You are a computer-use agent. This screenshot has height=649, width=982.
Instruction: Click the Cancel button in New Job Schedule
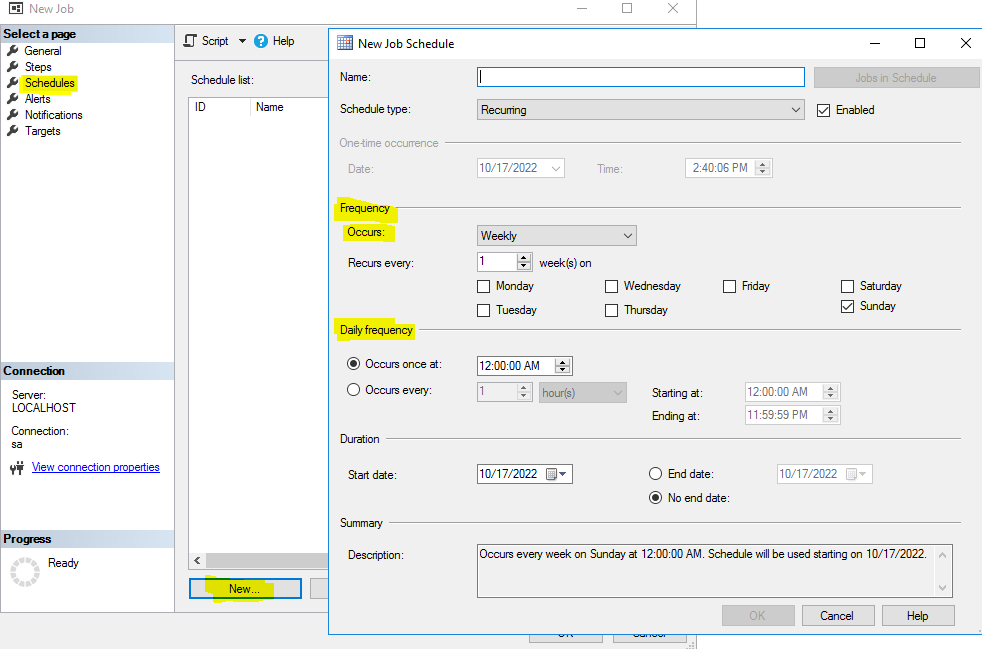[x=837, y=615]
